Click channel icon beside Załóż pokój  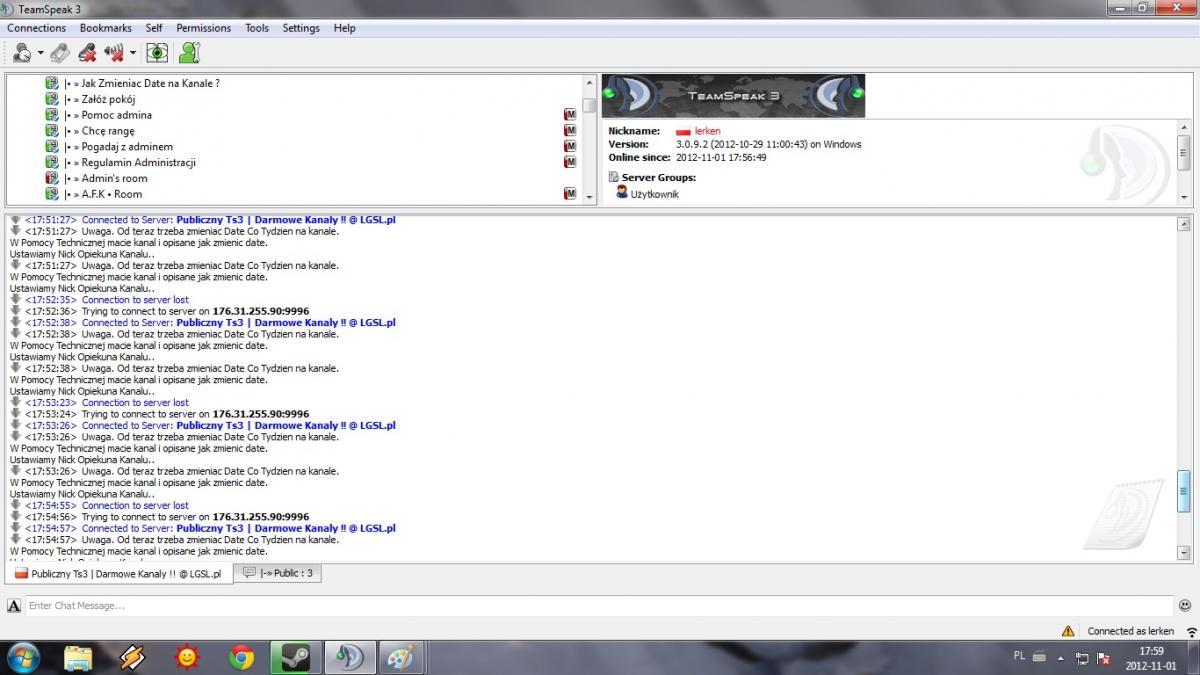52,99
